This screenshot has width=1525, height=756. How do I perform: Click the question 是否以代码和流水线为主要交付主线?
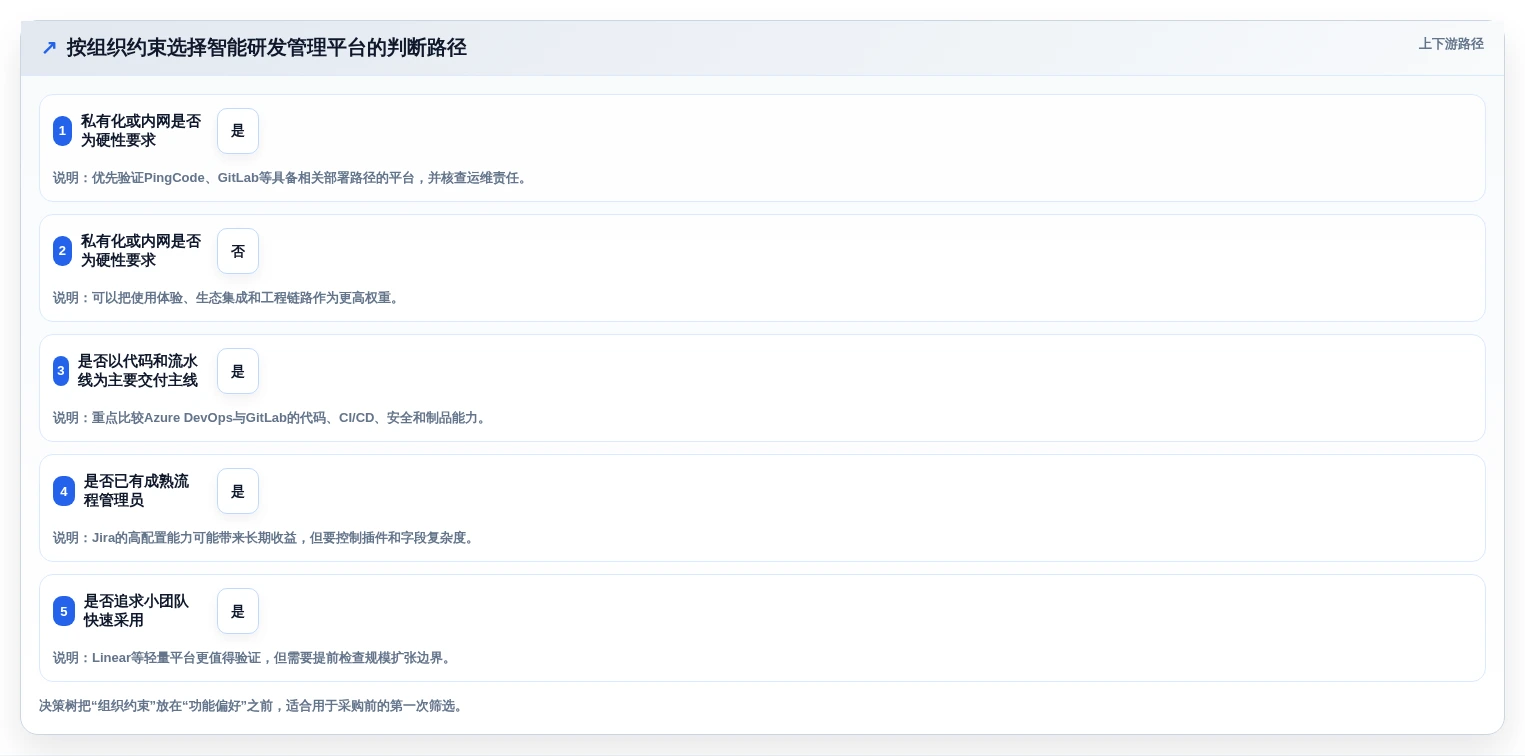(138, 371)
